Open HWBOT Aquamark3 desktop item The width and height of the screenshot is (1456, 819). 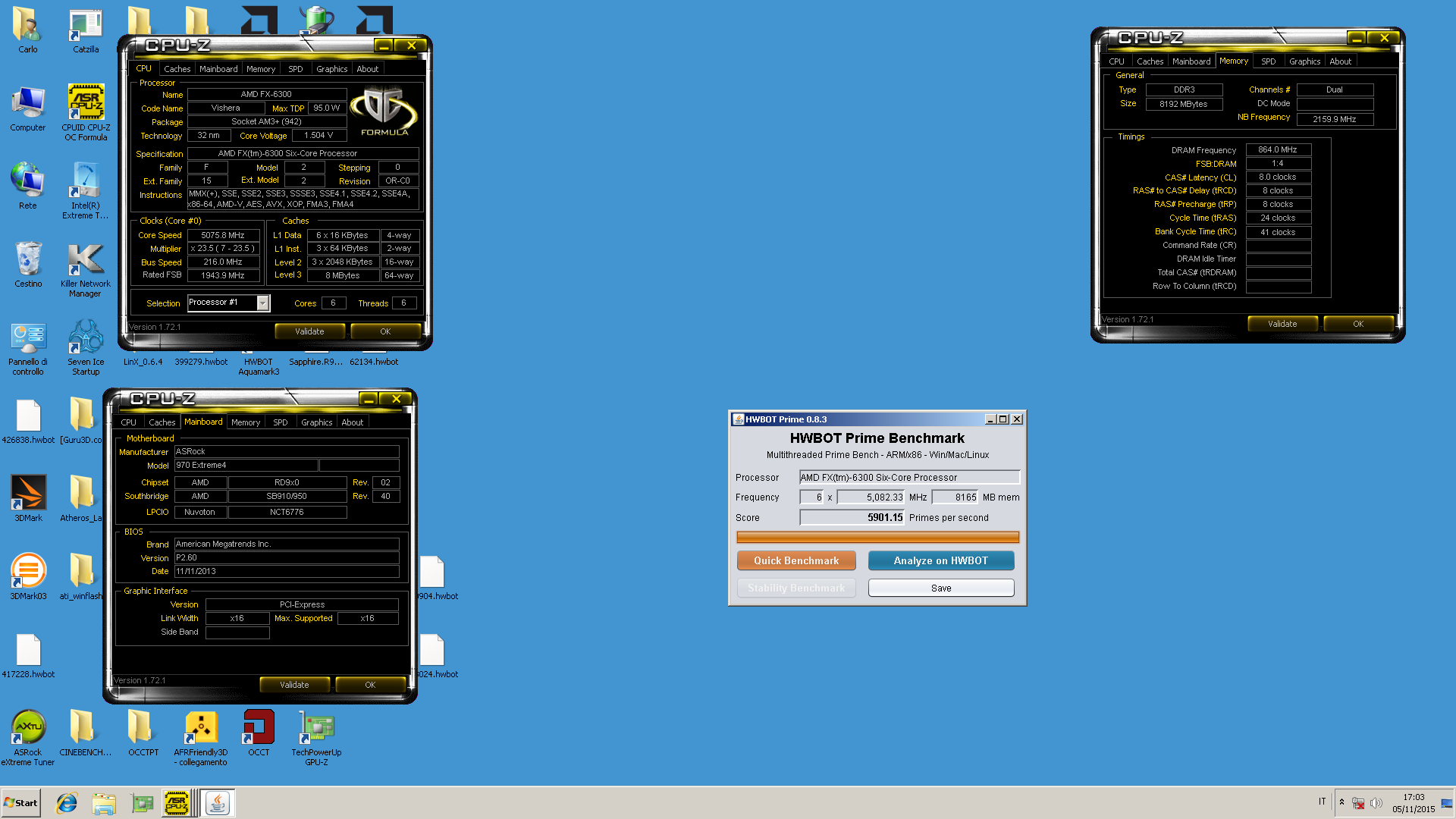[259, 367]
